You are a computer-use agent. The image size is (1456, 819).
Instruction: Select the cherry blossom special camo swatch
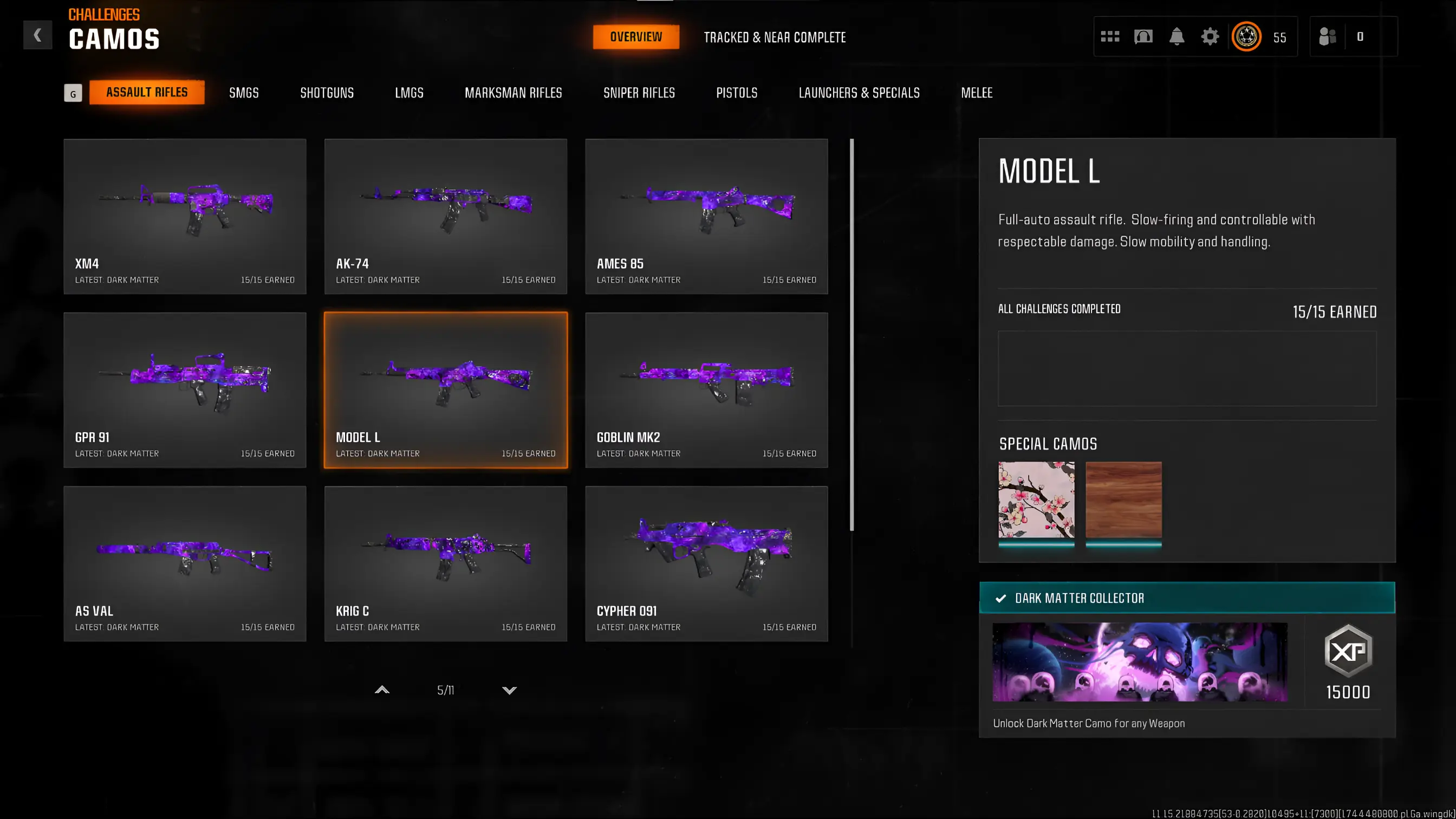coord(1036,500)
